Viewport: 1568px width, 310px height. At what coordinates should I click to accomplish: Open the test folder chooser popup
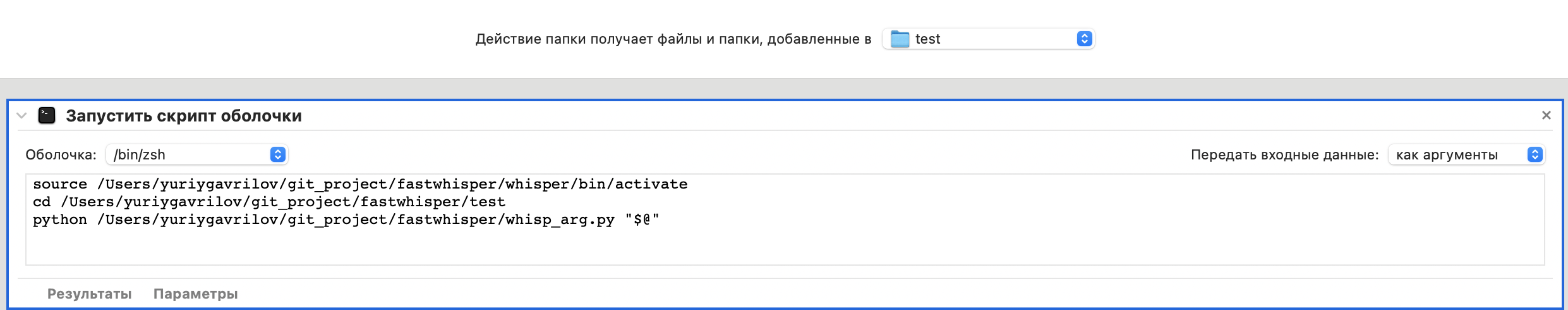point(988,39)
